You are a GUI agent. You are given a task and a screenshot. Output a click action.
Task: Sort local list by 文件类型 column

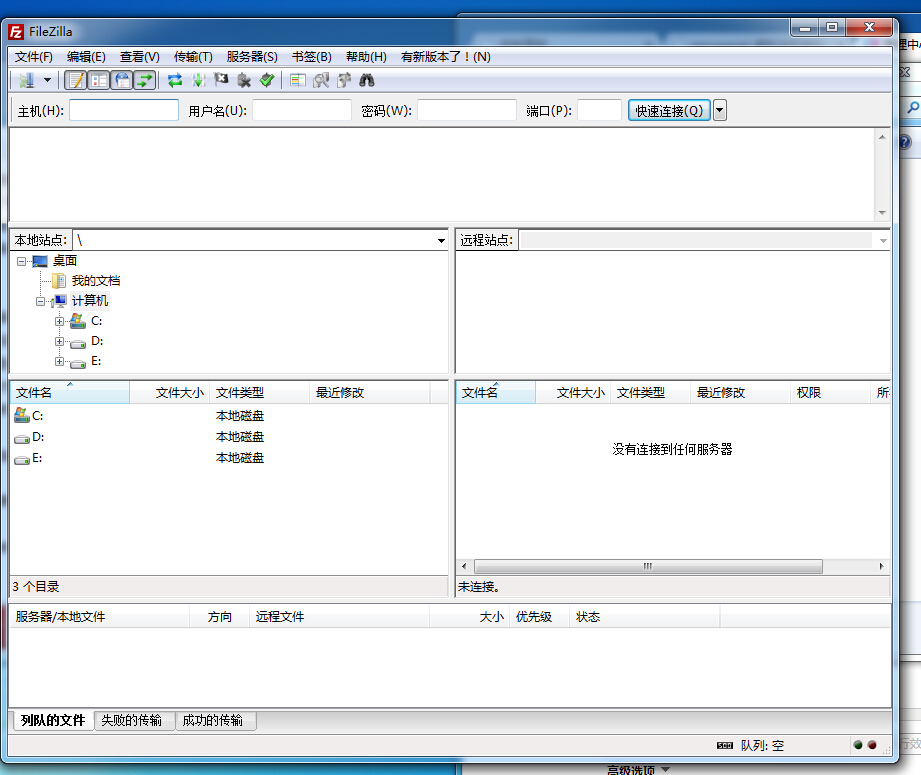click(260, 392)
